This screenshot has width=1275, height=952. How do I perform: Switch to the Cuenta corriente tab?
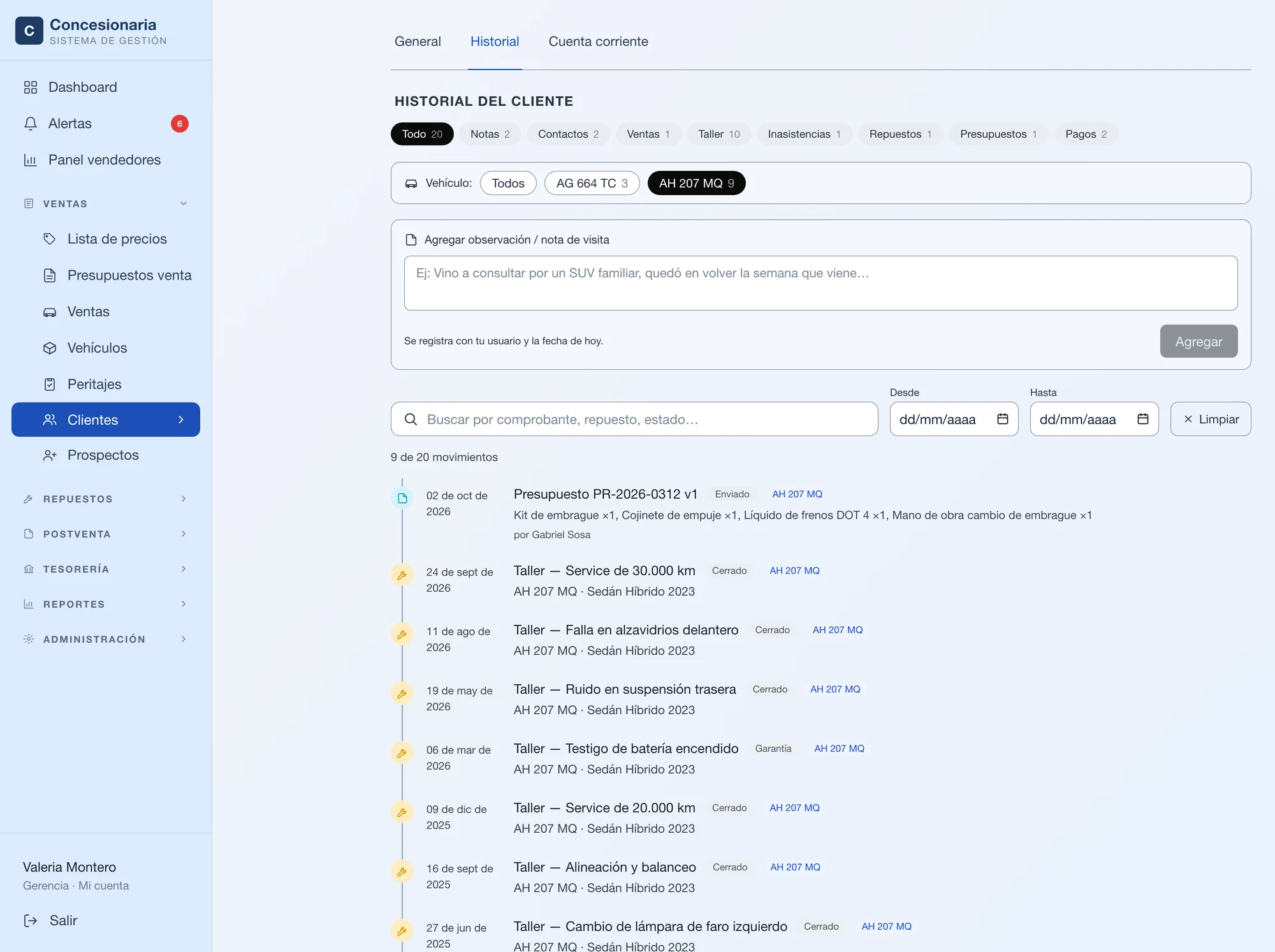[598, 41]
